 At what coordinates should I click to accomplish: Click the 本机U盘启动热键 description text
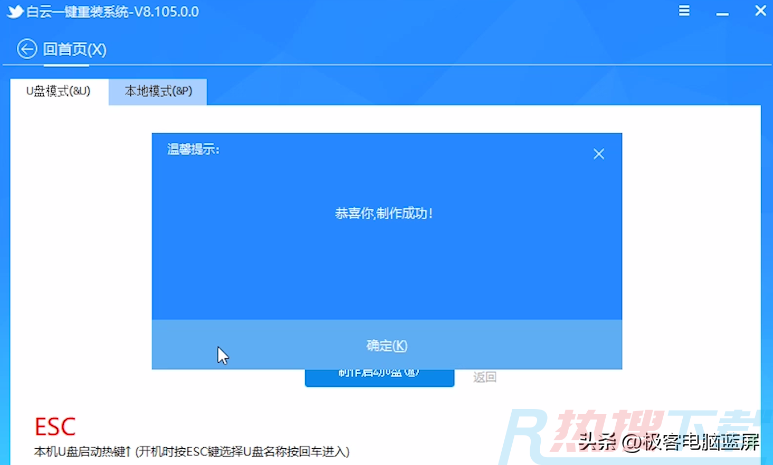(x=192, y=451)
